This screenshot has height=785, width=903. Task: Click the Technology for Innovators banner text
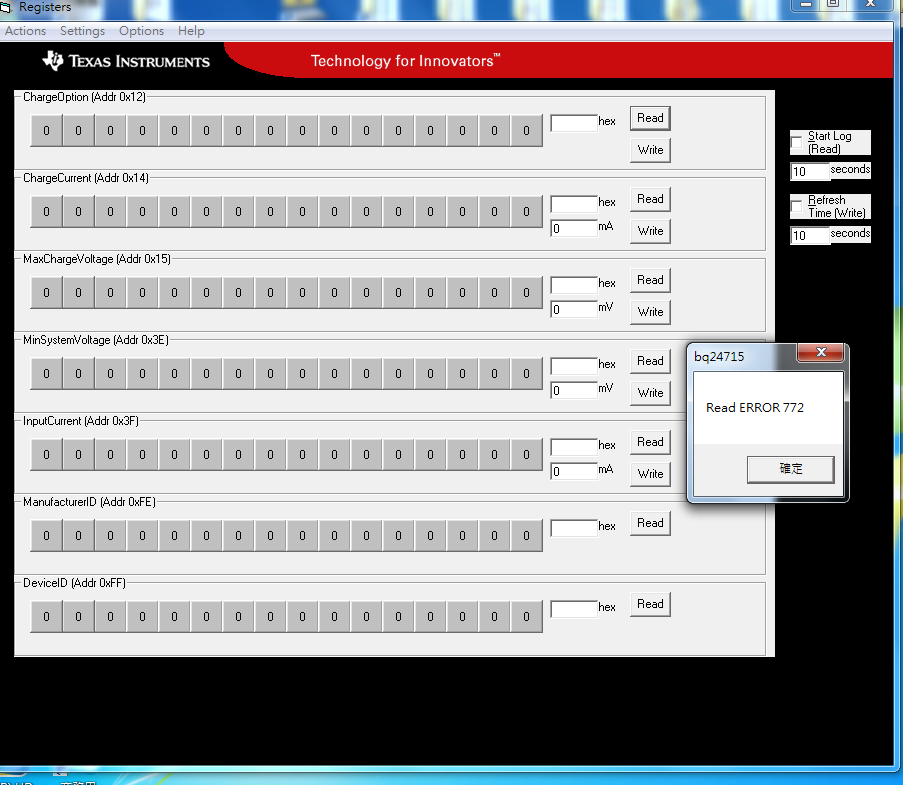click(405, 61)
